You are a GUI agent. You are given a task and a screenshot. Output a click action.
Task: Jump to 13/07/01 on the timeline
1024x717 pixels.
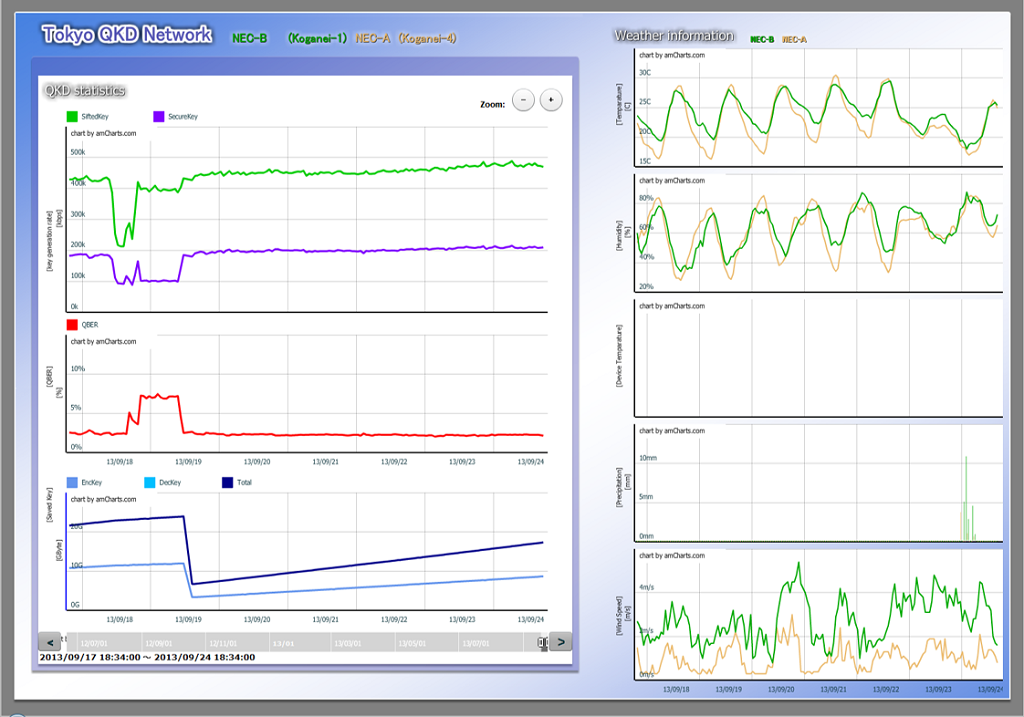[x=476, y=644]
